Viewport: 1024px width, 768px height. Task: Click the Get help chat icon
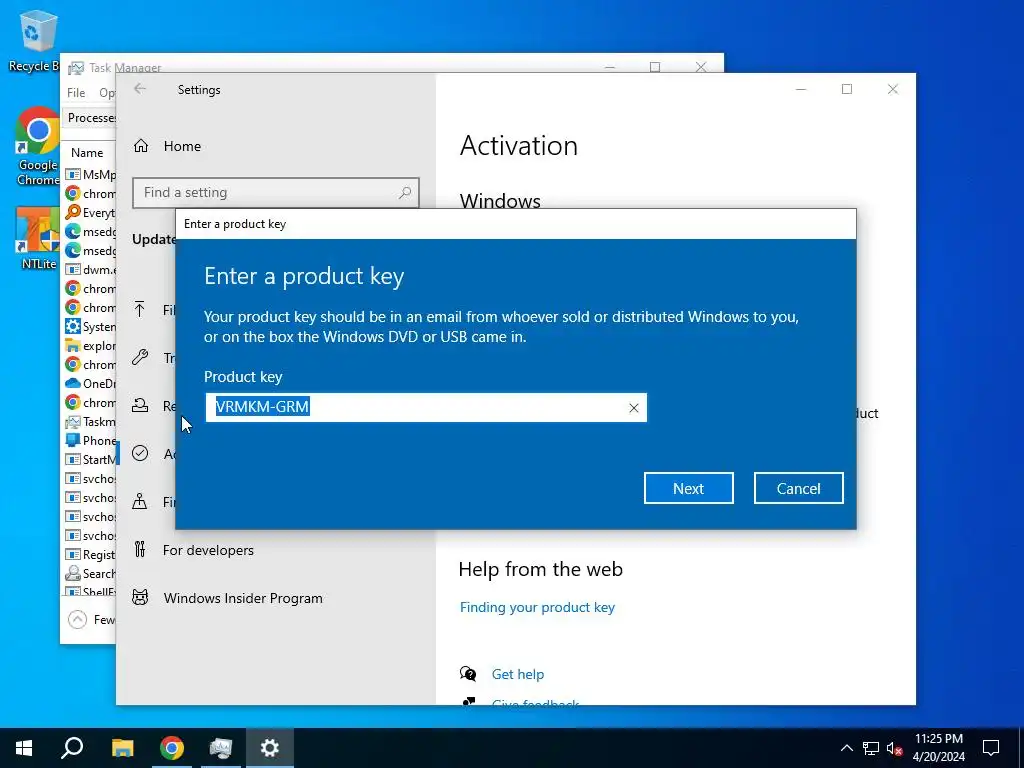[x=468, y=674]
